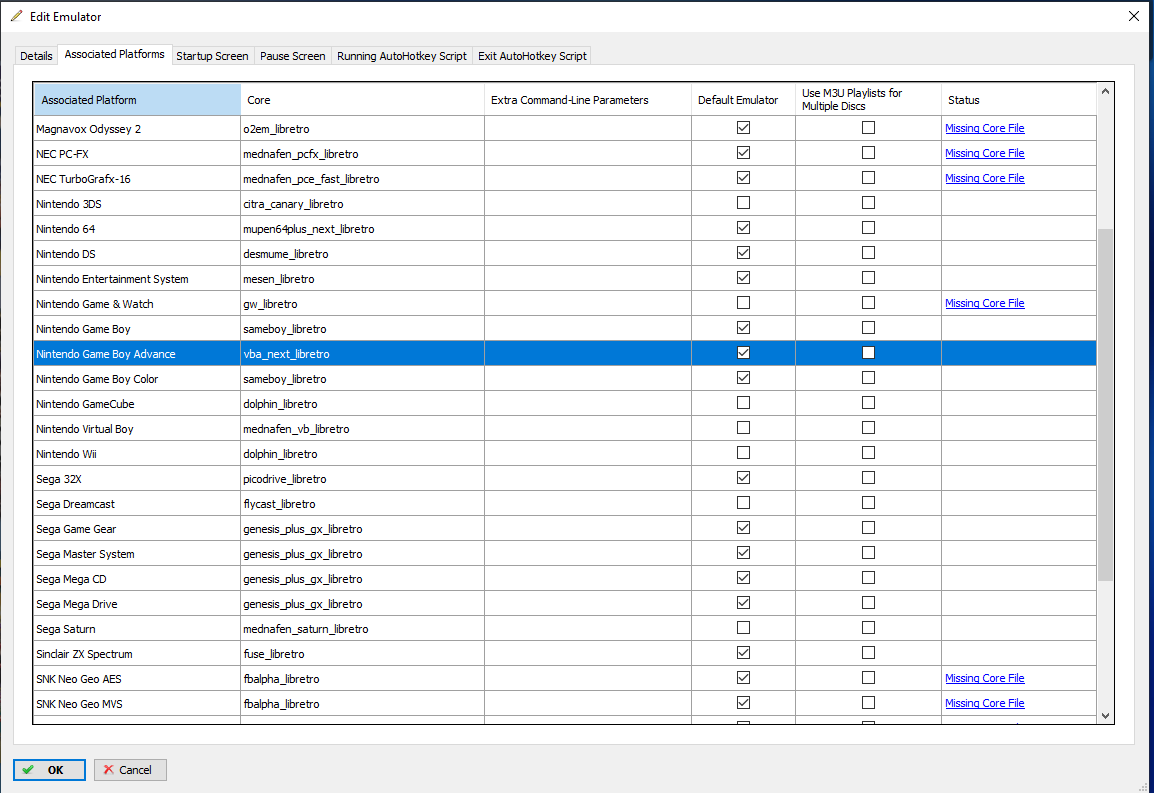Cancel the emulator edits
Image resolution: width=1154 pixels, height=793 pixels.
tap(130, 769)
